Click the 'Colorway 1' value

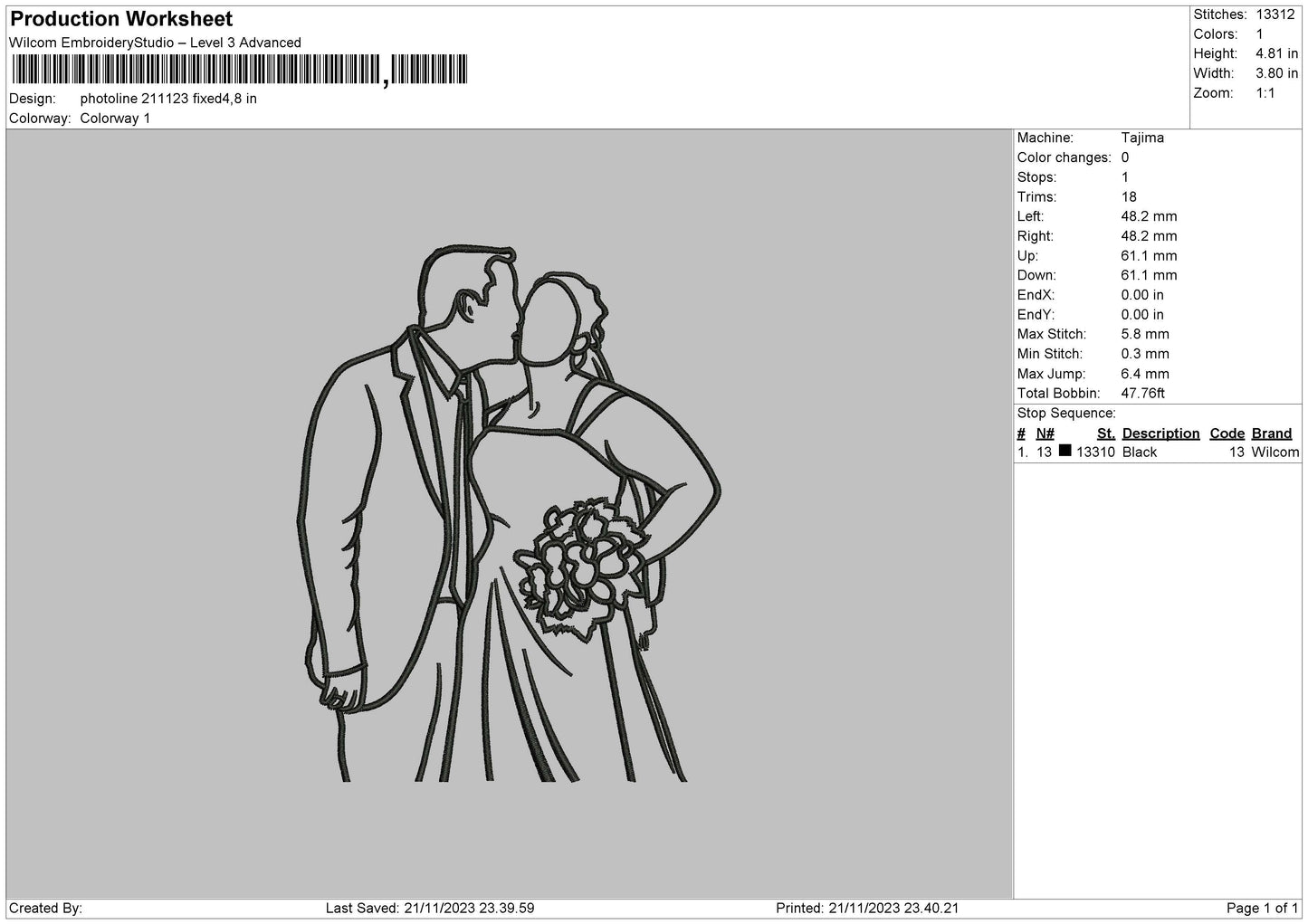(x=115, y=119)
